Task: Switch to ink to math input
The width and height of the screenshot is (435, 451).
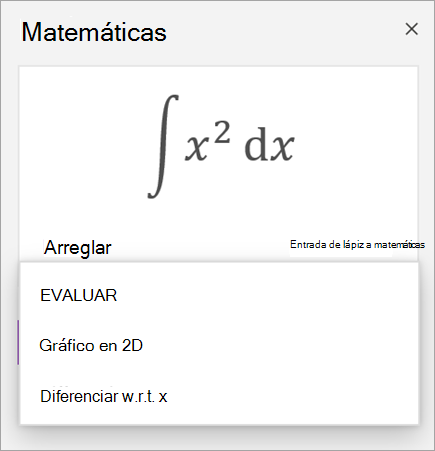Action: [357, 245]
